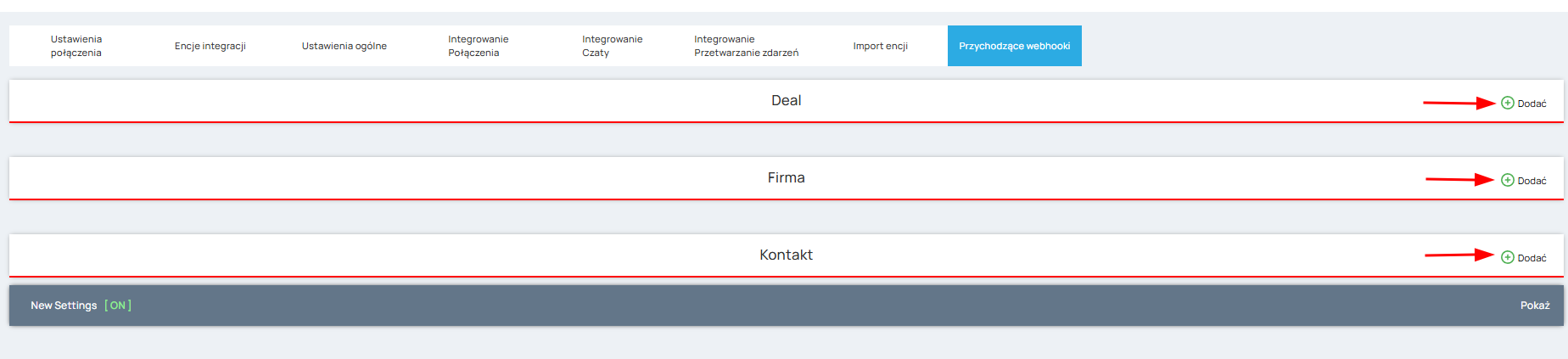Open the Integrowanie Czaty tab
The height and width of the screenshot is (359, 1568).
[613, 46]
